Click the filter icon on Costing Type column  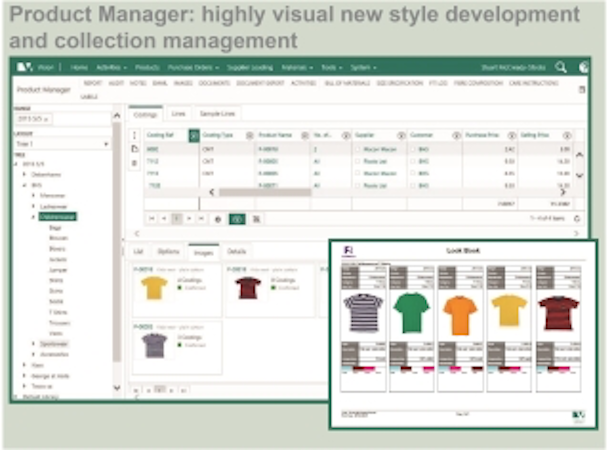click(250, 135)
